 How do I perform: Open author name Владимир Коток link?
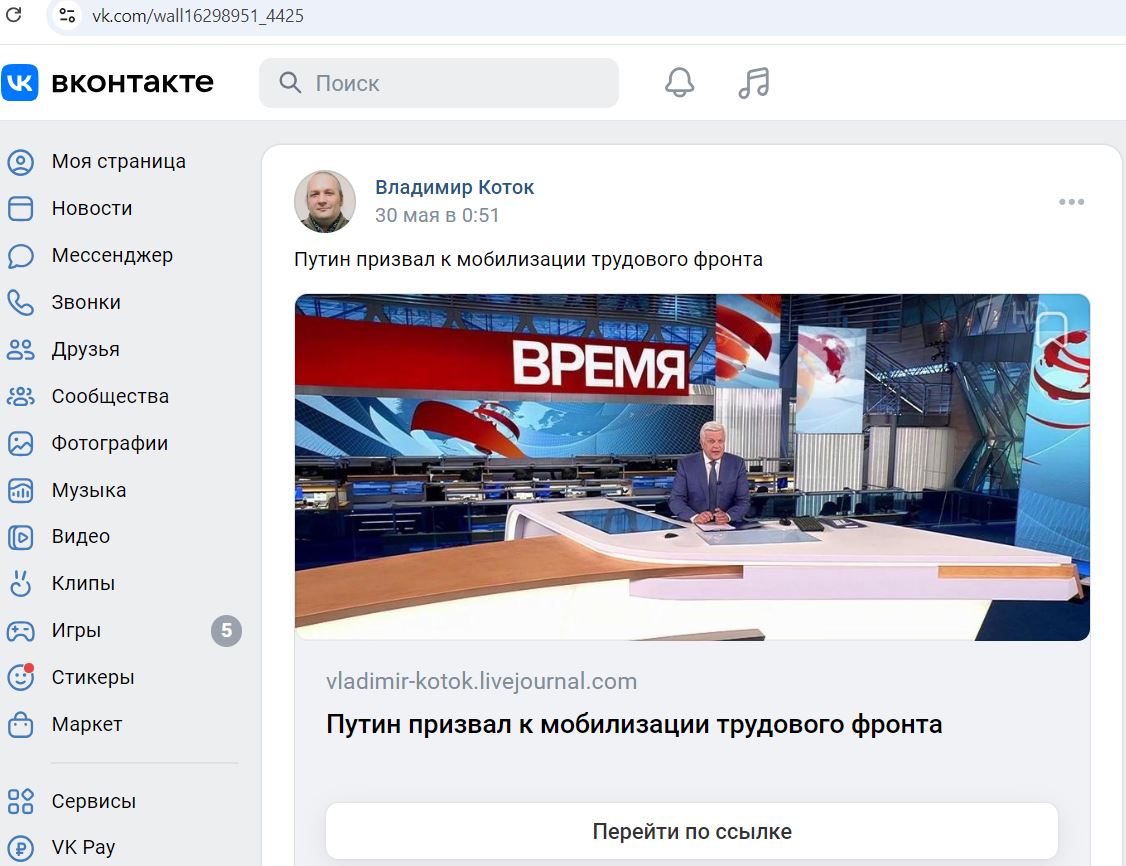(x=455, y=187)
